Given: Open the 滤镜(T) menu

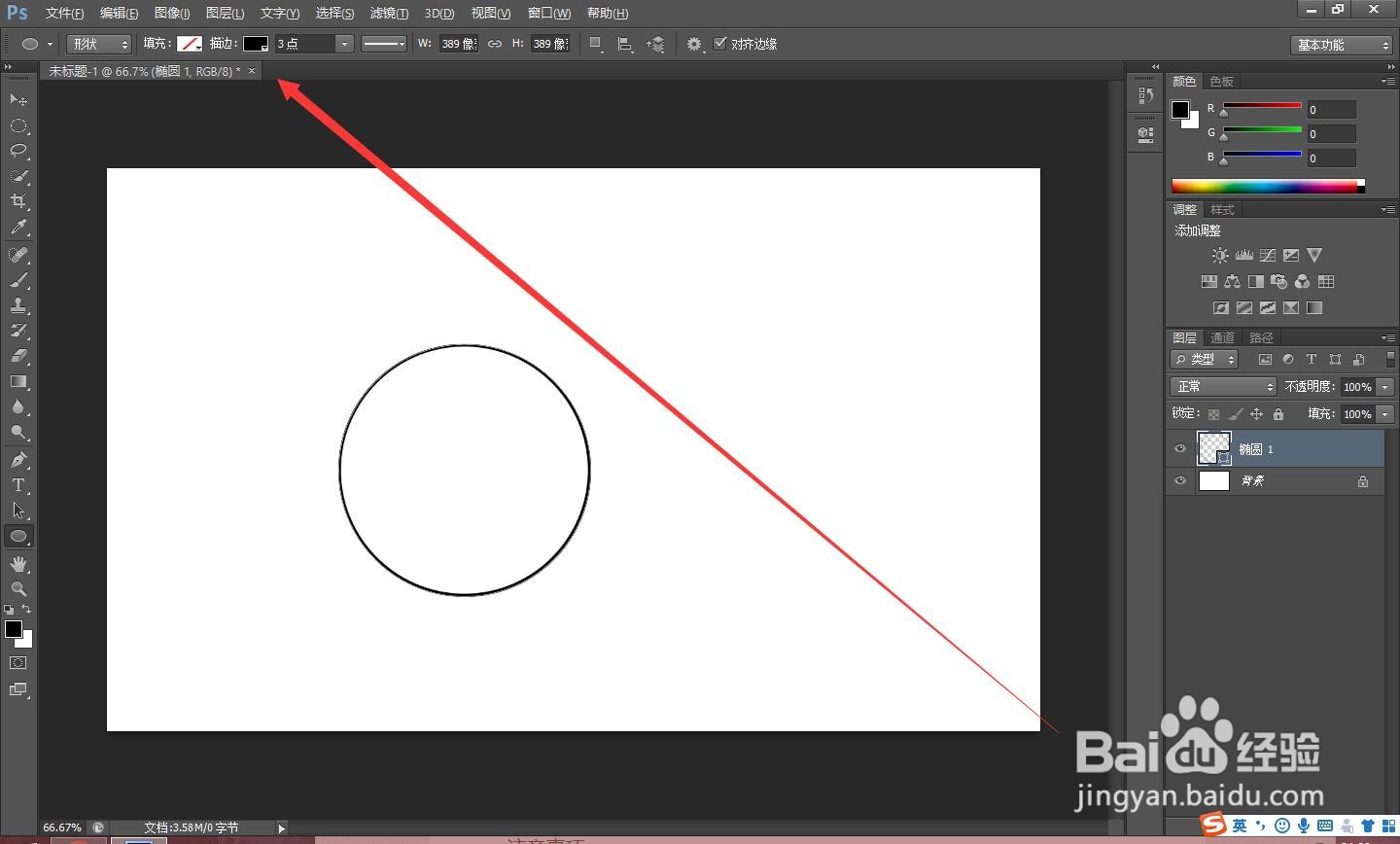Looking at the screenshot, I should coord(389,13).
